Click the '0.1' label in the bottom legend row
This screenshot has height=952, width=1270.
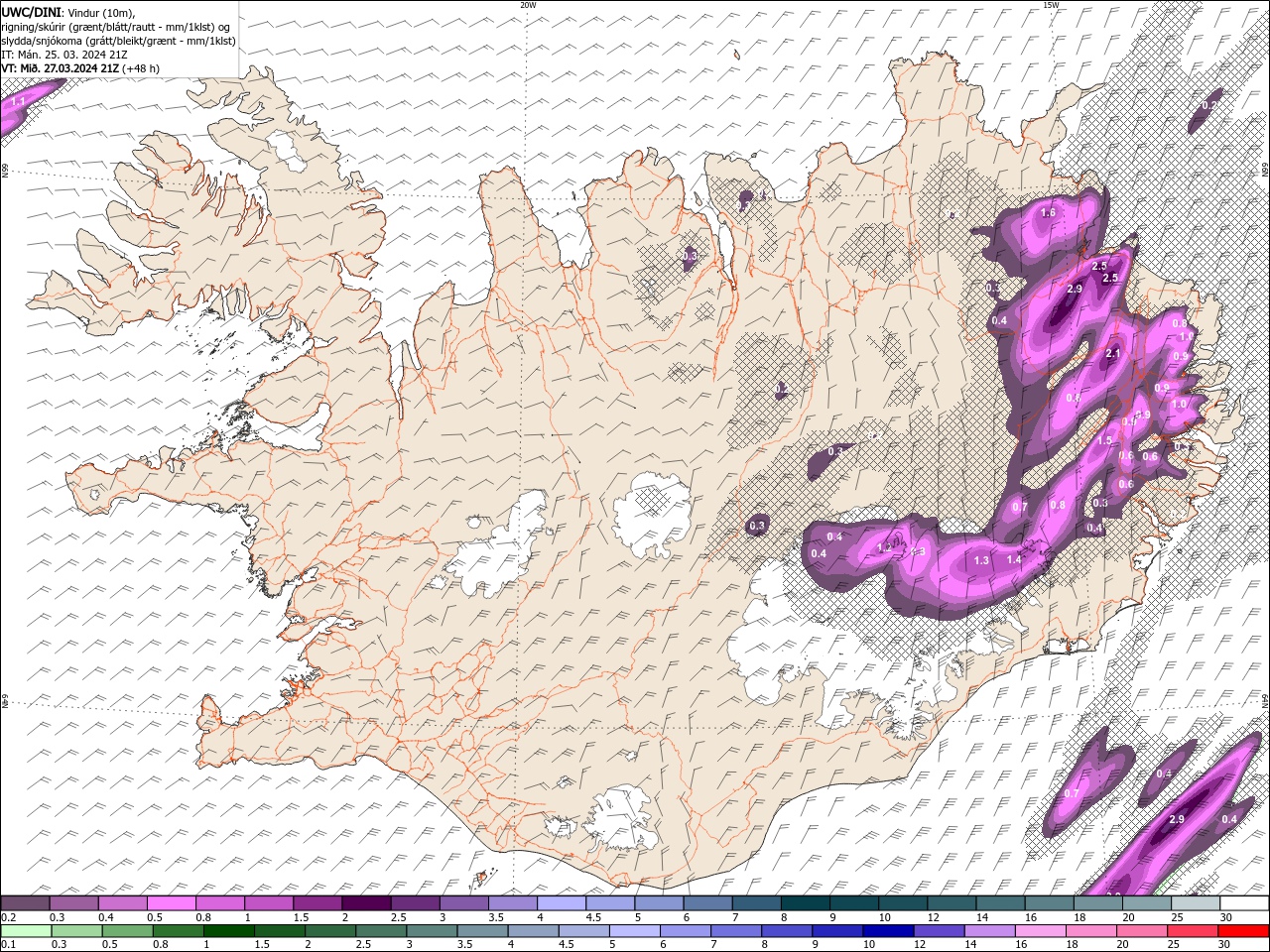[7, 944]
